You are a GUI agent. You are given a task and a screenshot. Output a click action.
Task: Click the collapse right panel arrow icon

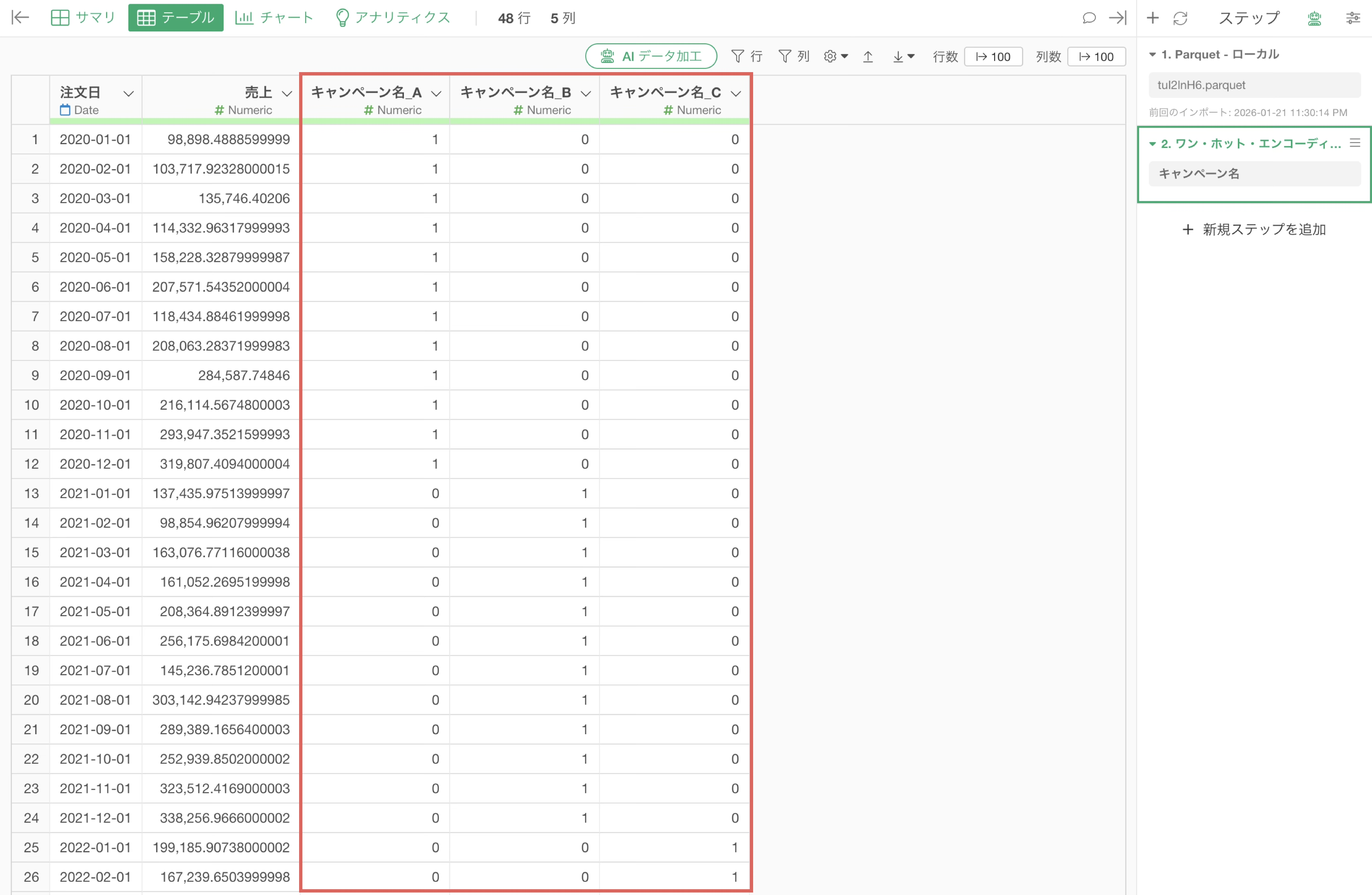[1117, 18]
